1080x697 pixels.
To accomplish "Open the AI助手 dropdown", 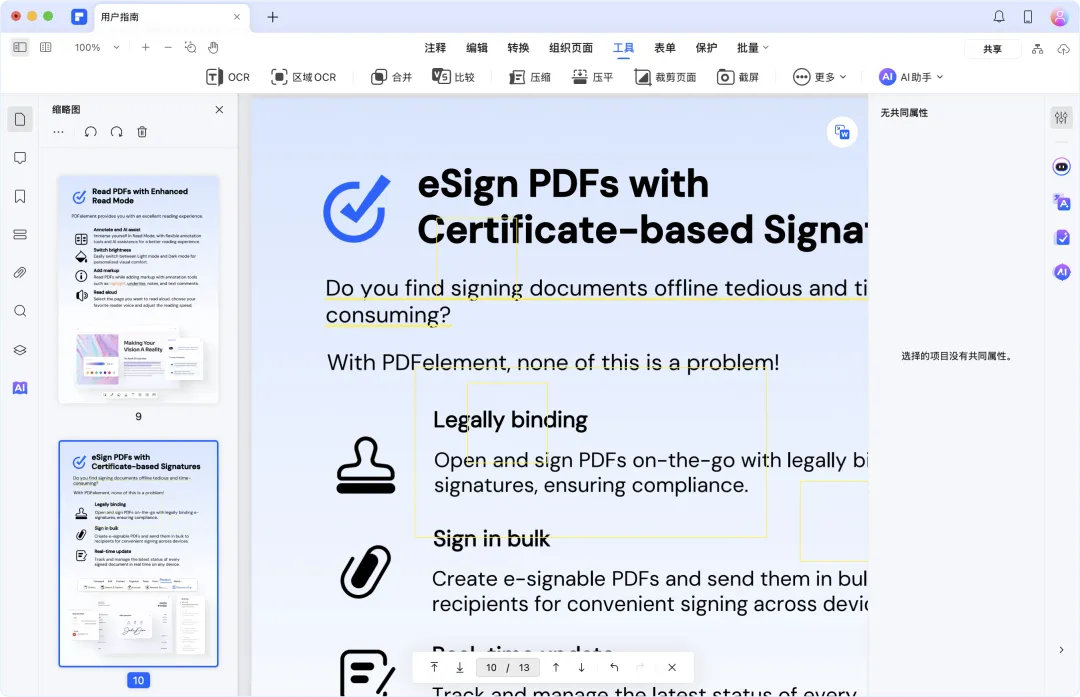I will pyautogui.click(x=911, y=77).
